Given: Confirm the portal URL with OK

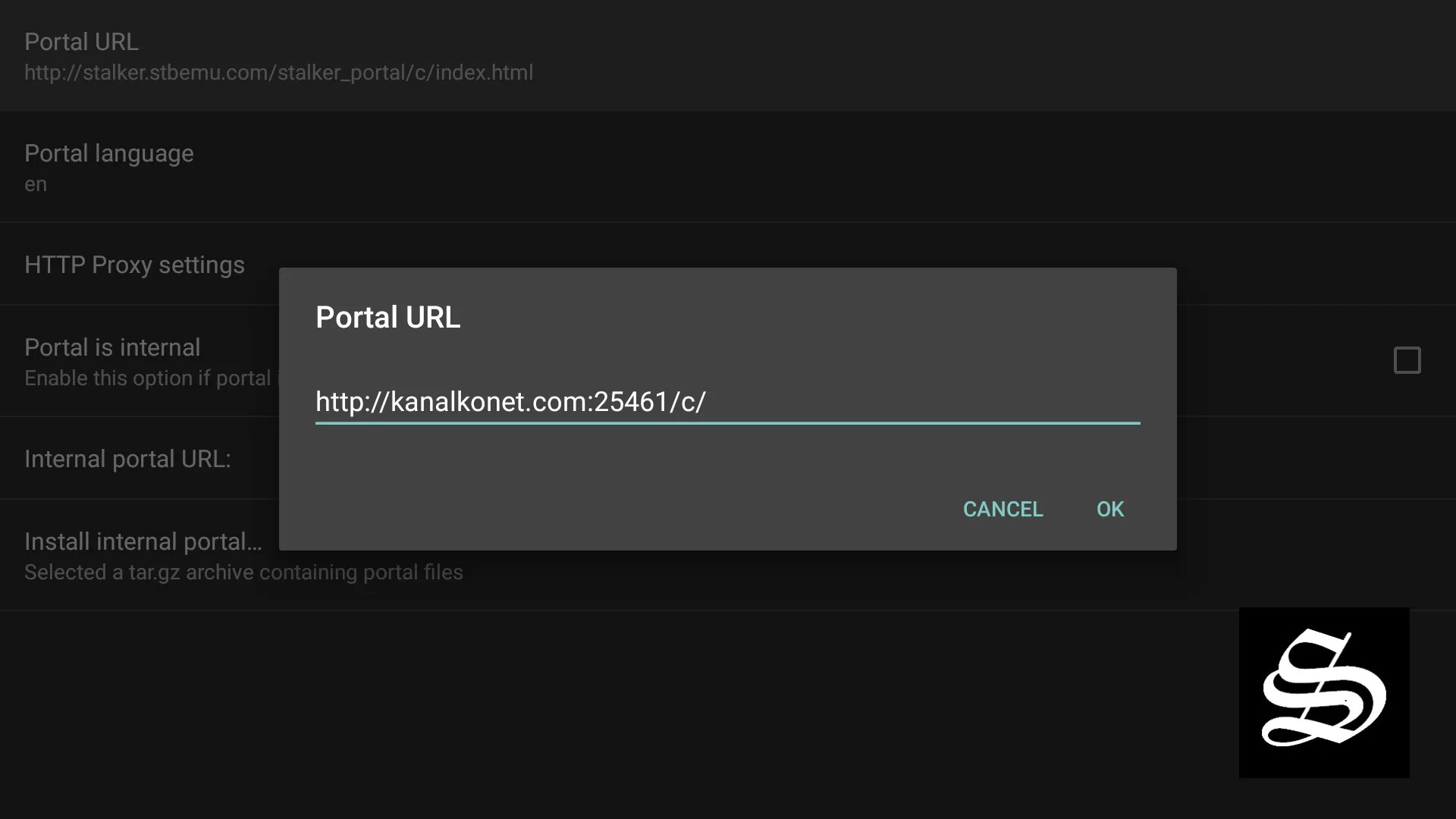Looking at the screenshot, I should point(1109,509).
